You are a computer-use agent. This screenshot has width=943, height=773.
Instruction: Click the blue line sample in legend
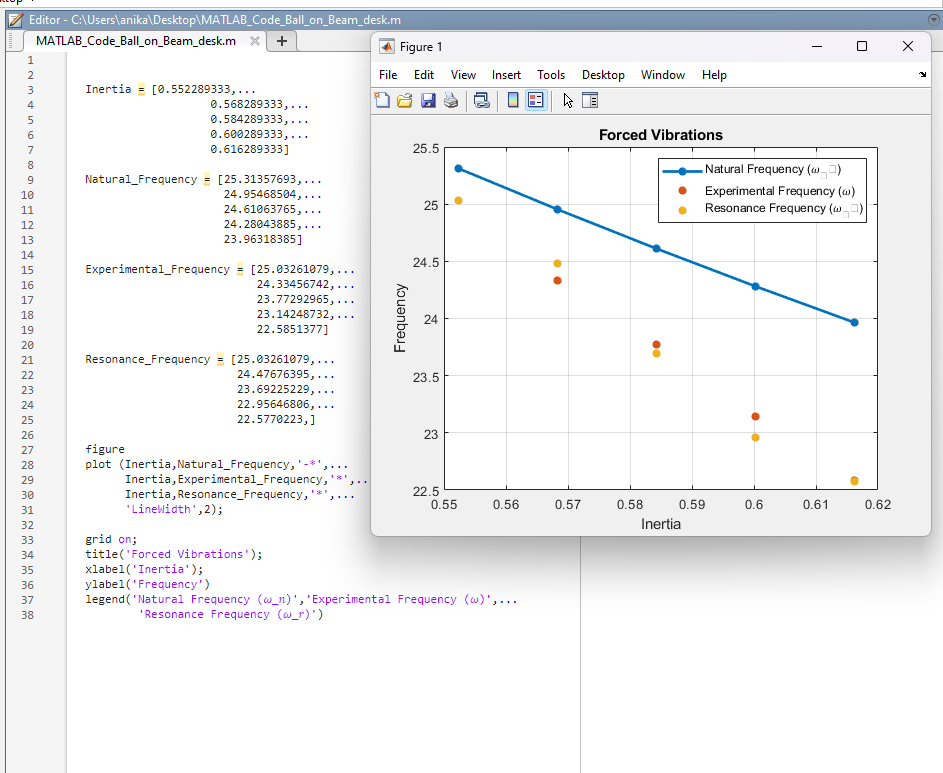[682, 171]
